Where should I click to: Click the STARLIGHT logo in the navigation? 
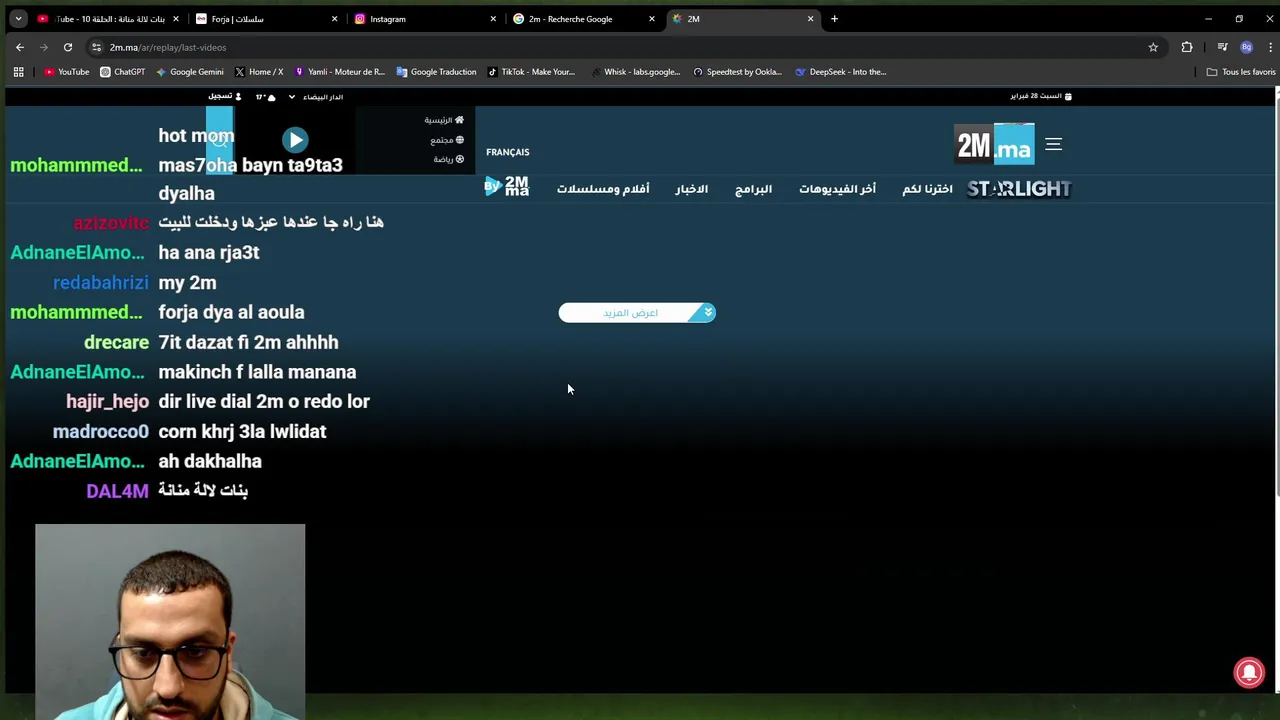[x=1018, y=188]
